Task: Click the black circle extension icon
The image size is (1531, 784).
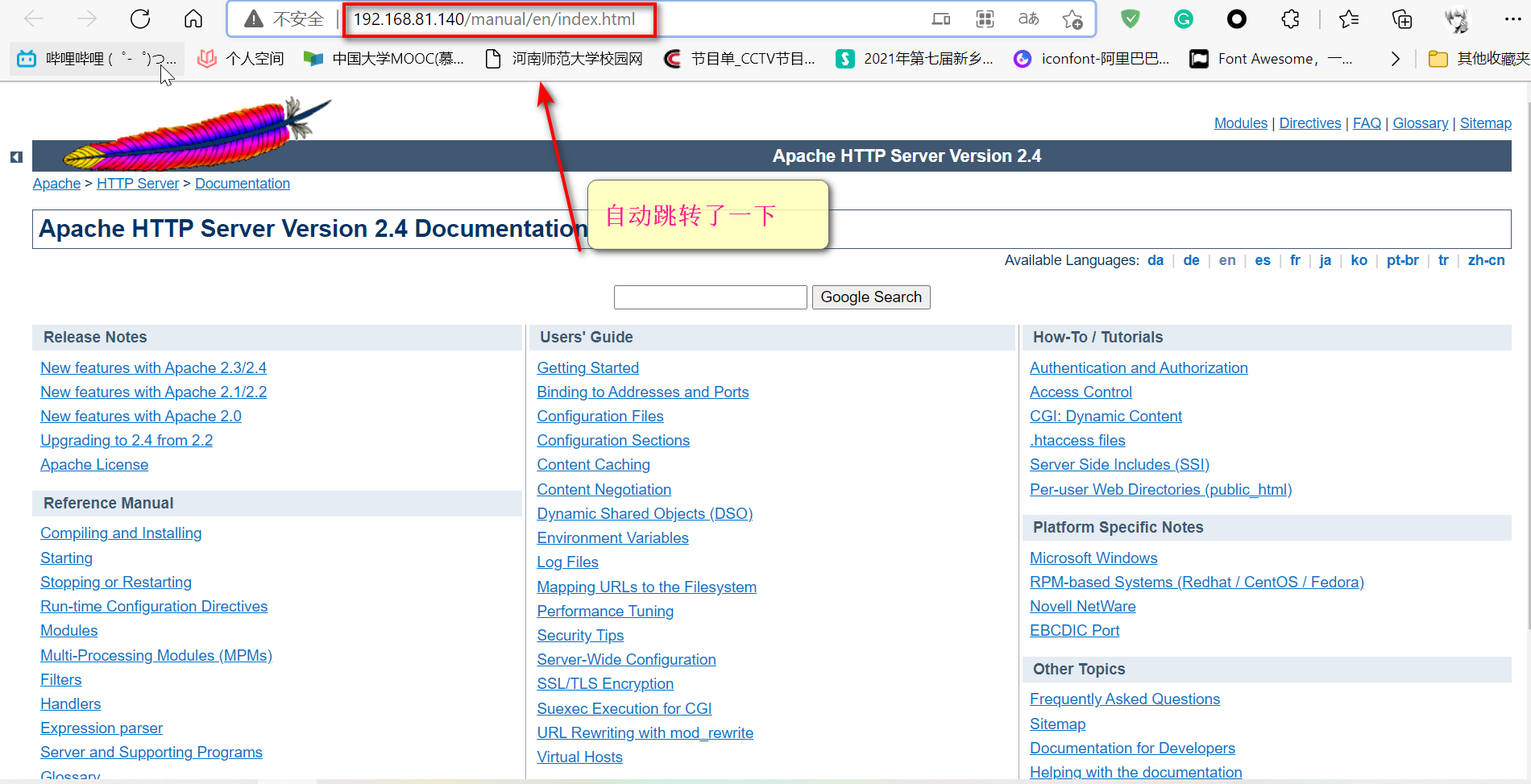Action: point(1236,19)
